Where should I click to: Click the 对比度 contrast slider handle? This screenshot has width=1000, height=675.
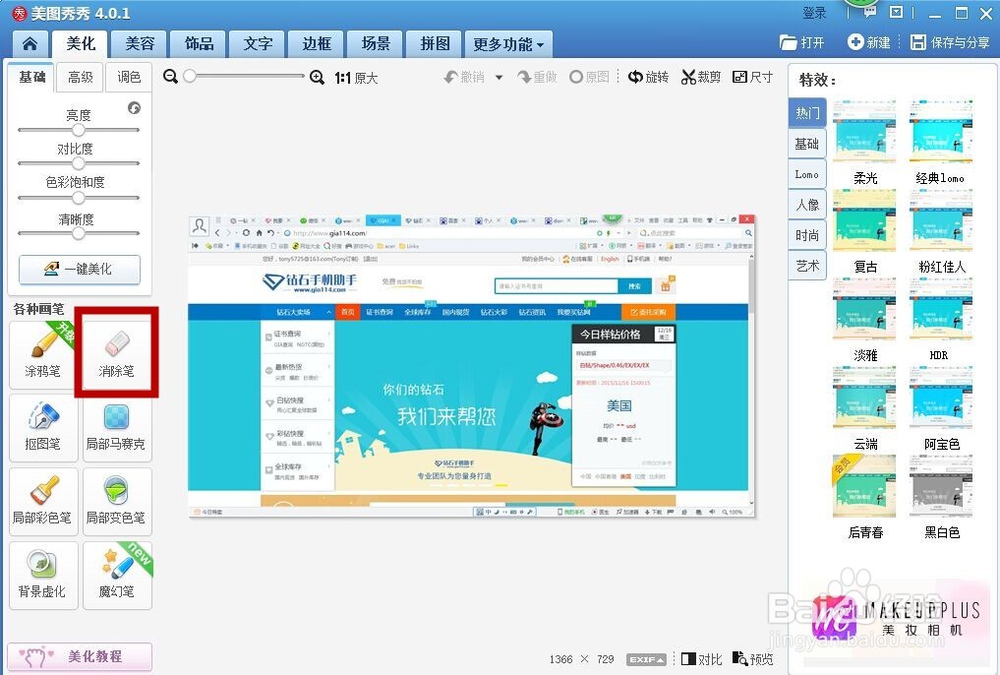coord(78,163)
